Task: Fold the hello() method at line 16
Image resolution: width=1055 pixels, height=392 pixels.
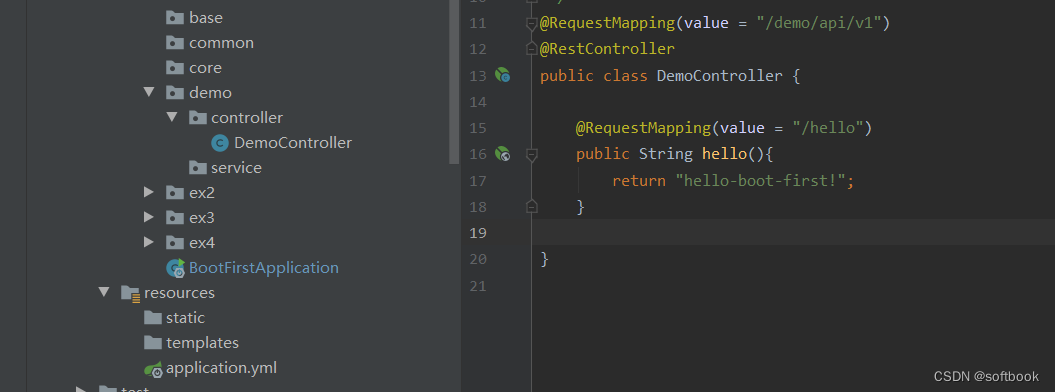Action: tap(532, 155)
